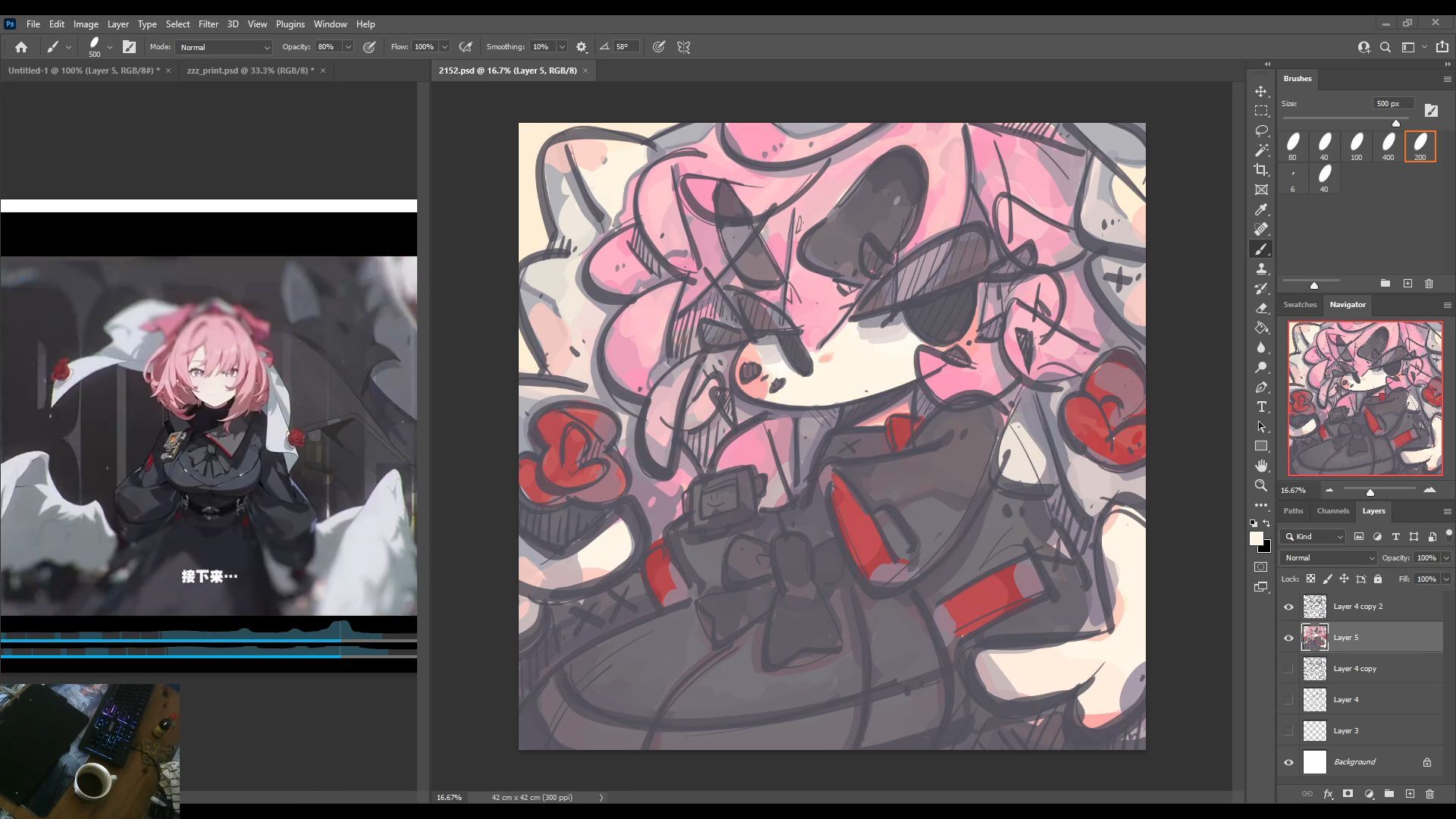The width and height of the screenshot is (1456, 819).
Task: Select the Pen tool
Action: tap(1261, 387)
